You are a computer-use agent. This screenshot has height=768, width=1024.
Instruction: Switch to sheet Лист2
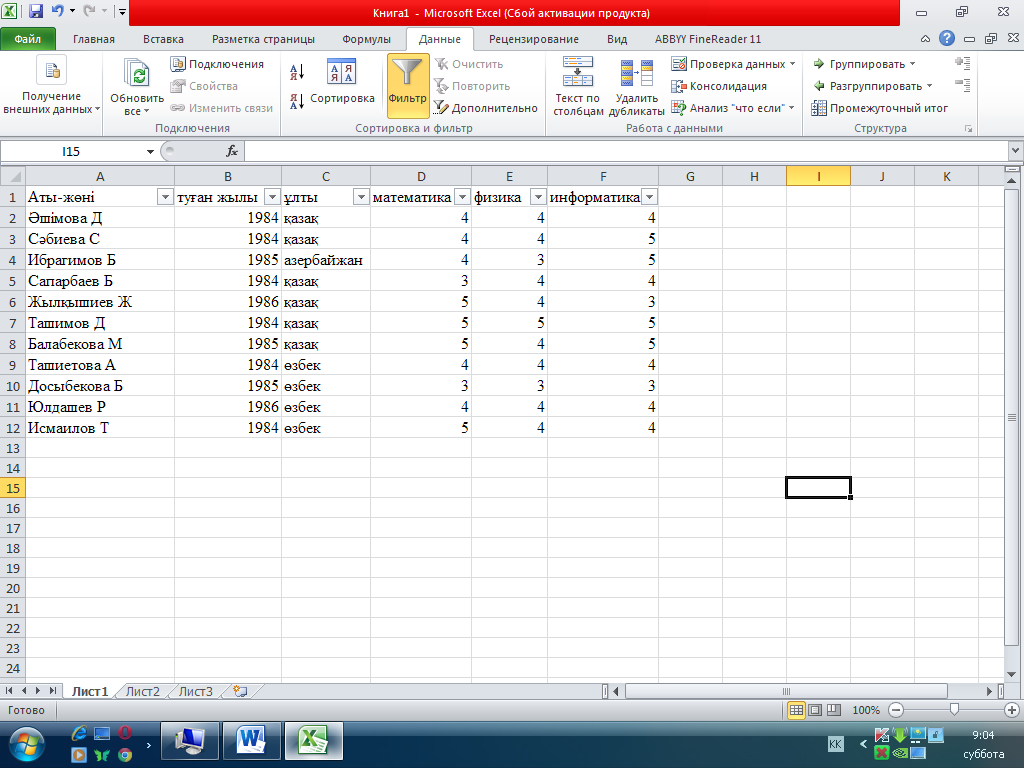pos(142,691)
